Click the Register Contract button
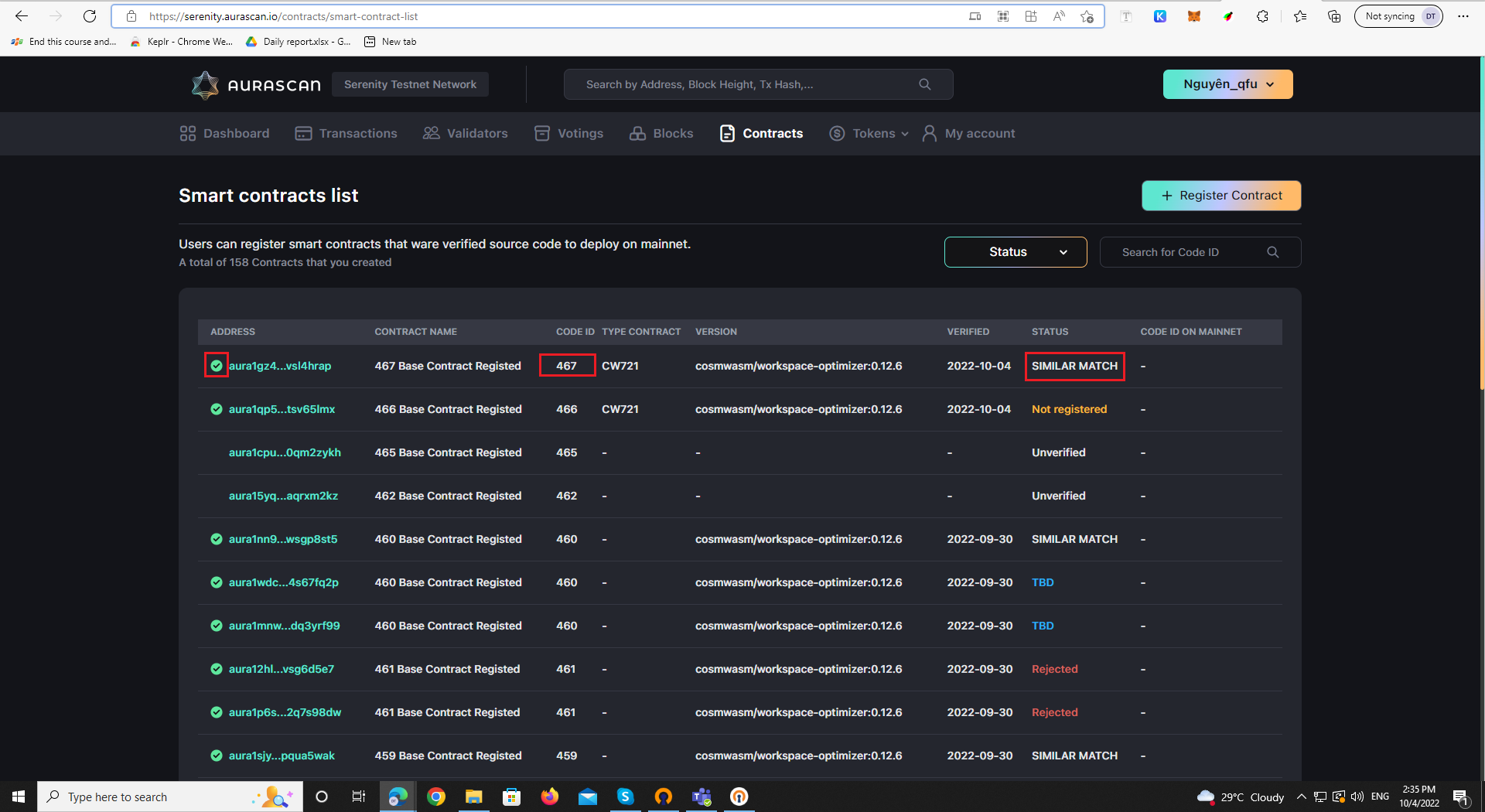1485x812 pixels. point(1220,195)
